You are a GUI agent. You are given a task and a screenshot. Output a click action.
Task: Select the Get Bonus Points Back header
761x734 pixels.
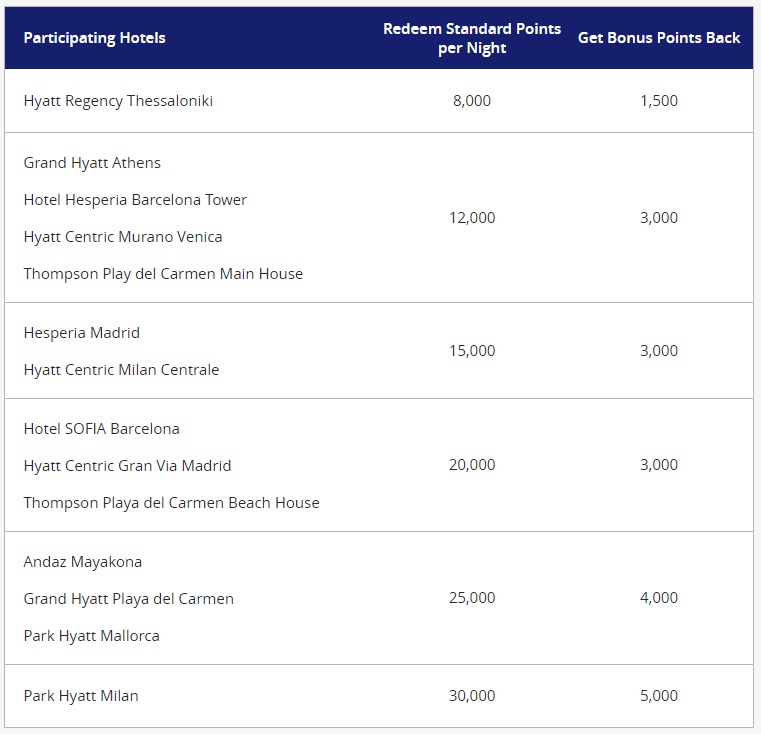click(659, 38)
